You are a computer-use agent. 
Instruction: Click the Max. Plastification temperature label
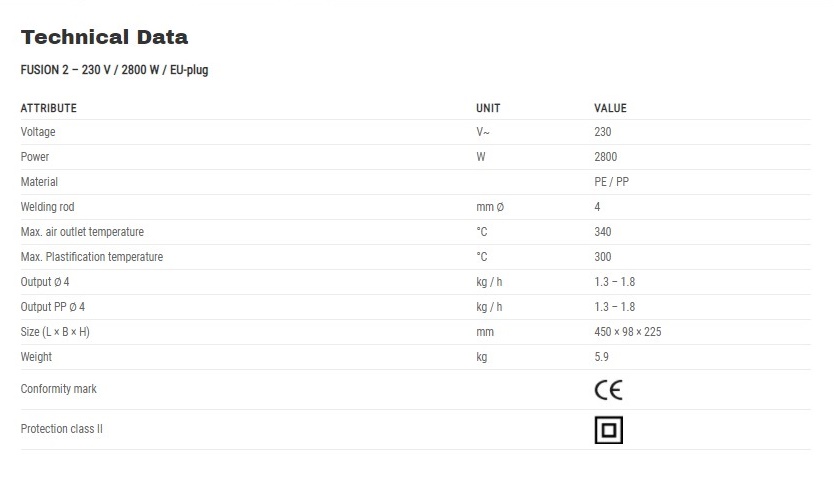91,257
